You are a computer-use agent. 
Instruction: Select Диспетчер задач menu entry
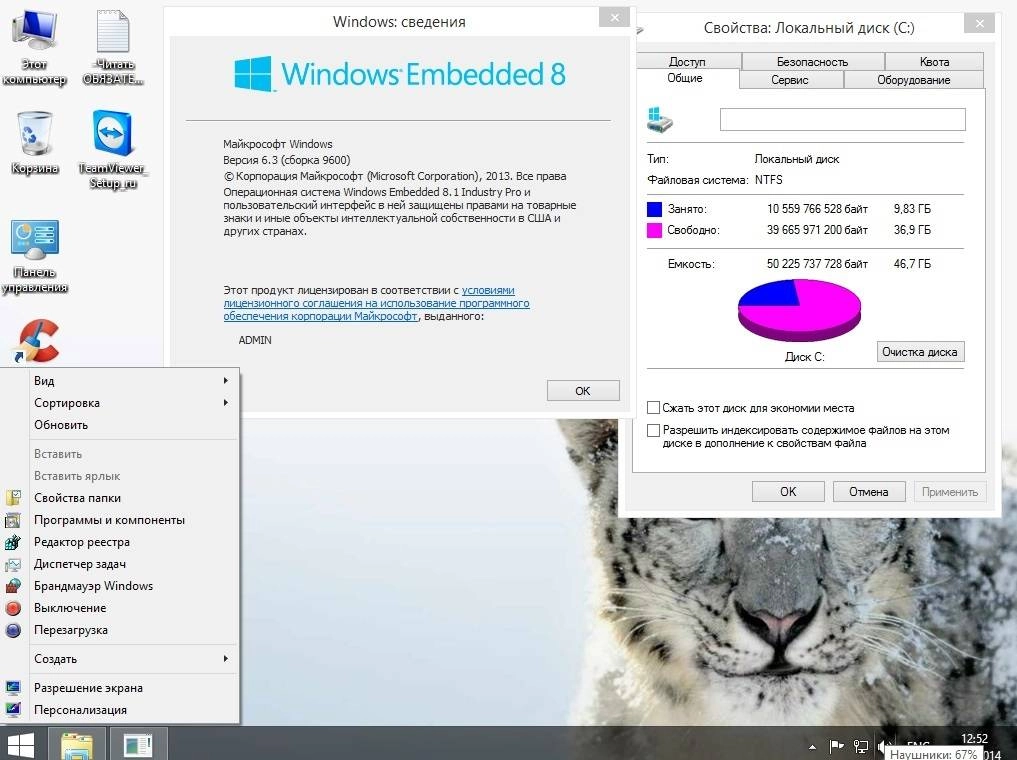pos(134,564)
